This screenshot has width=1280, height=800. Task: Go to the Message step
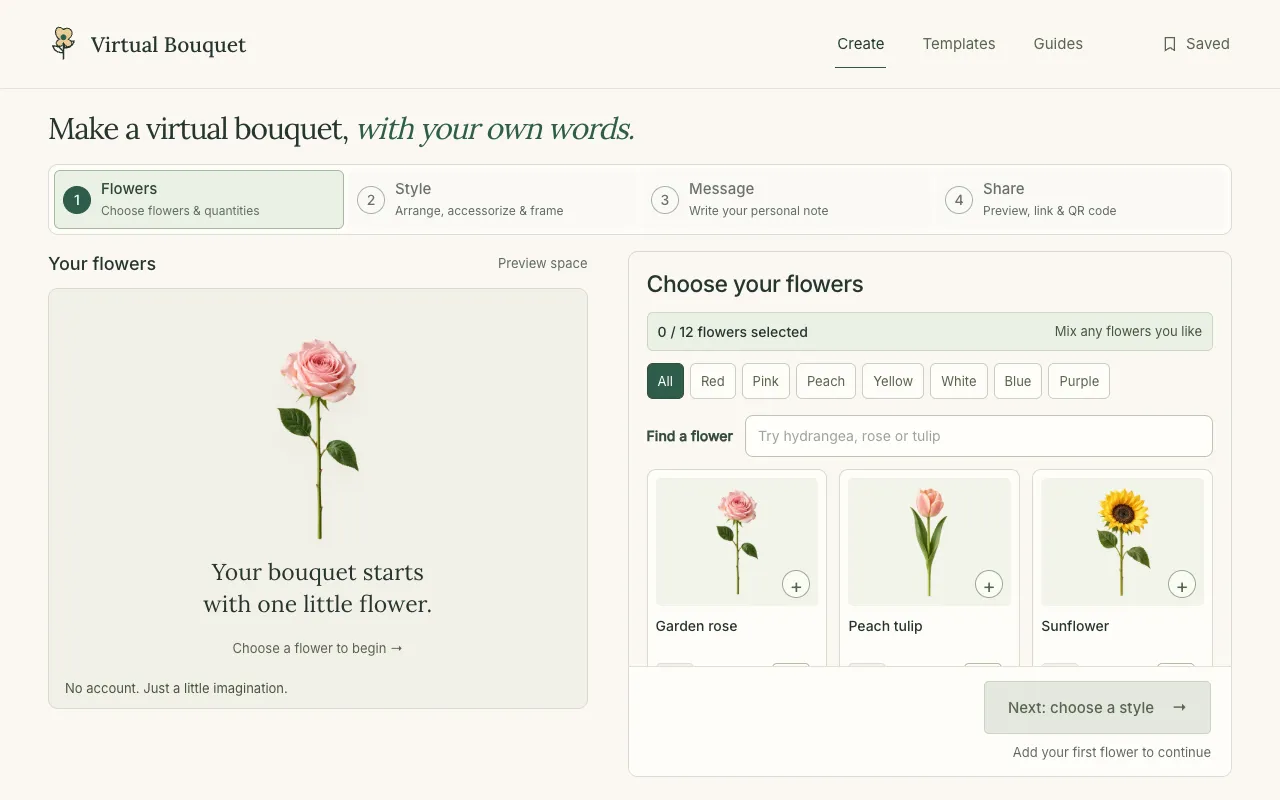[787, 199]
